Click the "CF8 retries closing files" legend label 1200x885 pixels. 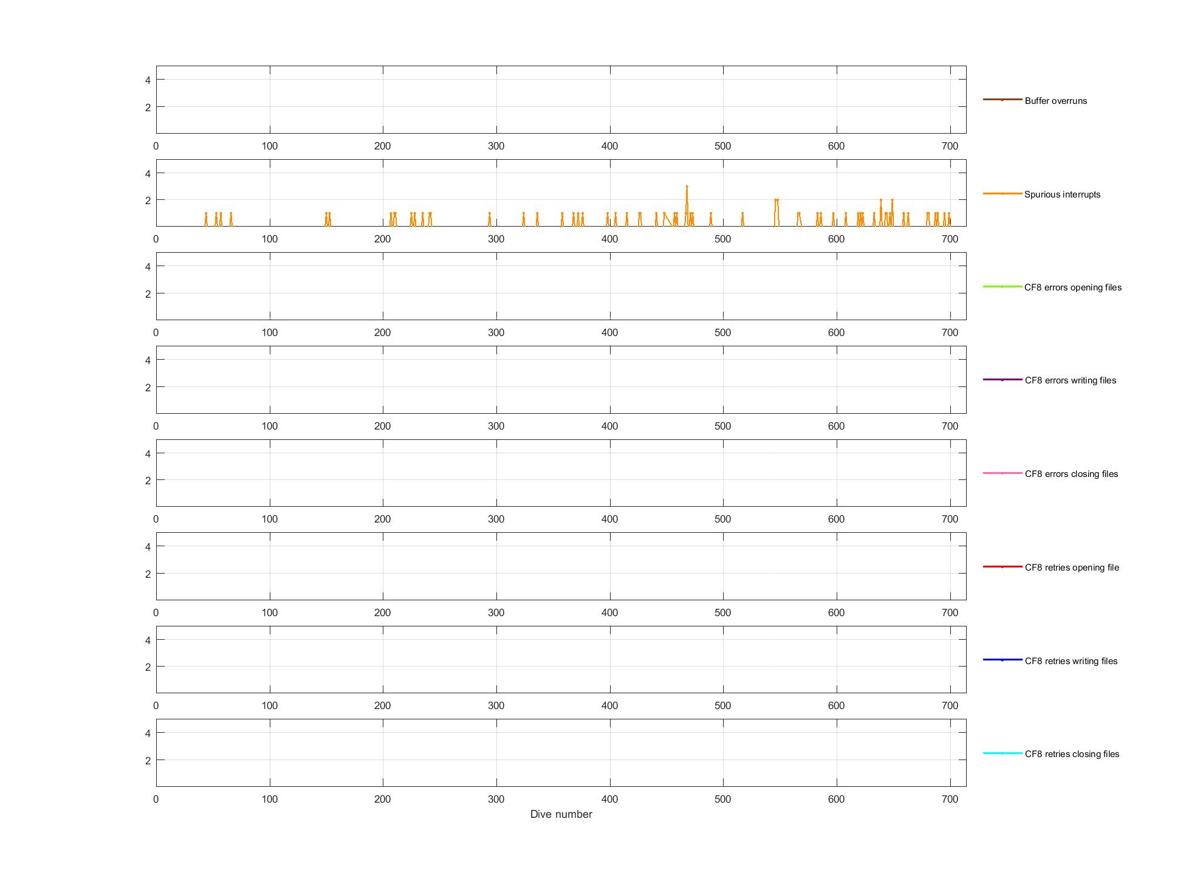click(x=1072, y=754)
